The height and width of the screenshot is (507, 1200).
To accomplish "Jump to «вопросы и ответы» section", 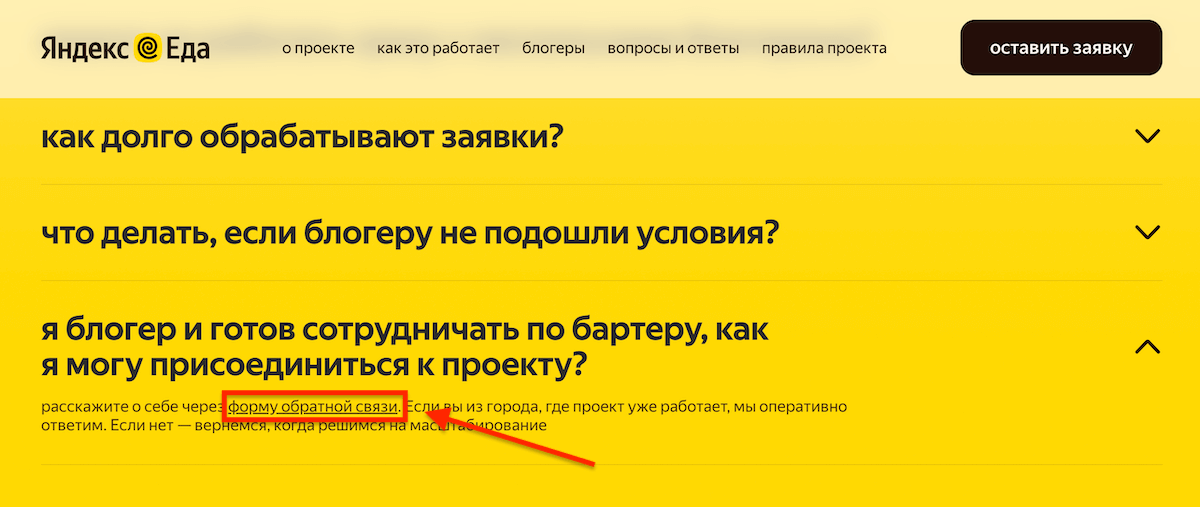I will coord(673,48).
